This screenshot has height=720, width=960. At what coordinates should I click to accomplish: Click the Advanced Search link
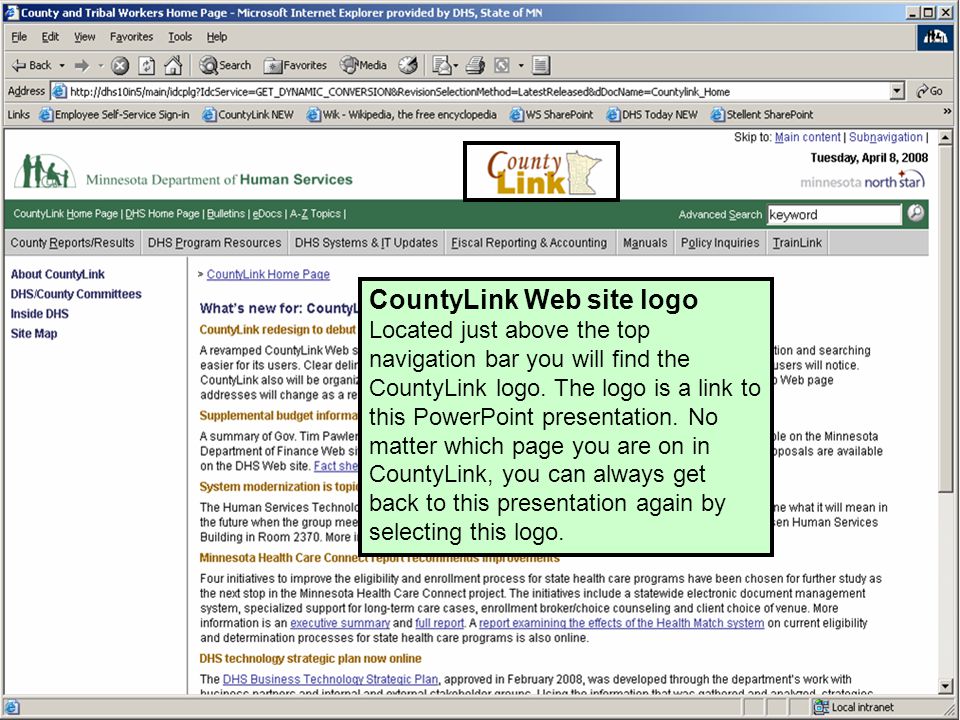[x=720, y=214]
